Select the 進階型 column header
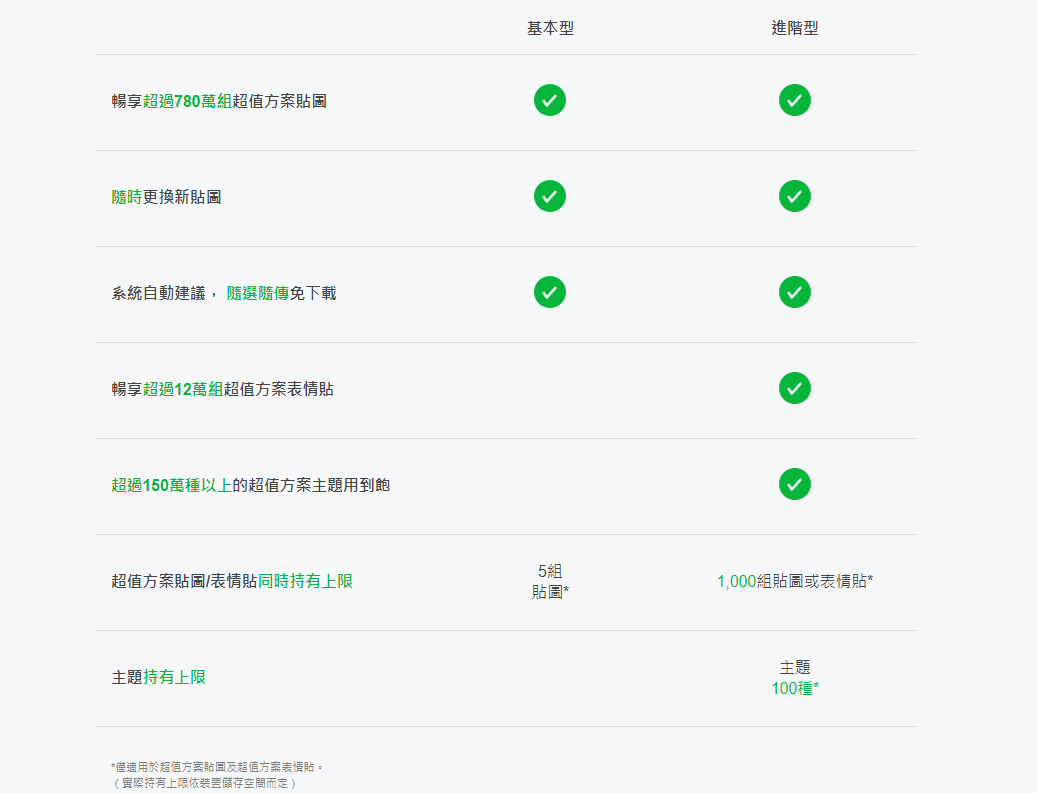This screenshot has height=793, width=1037. [795, 28]
